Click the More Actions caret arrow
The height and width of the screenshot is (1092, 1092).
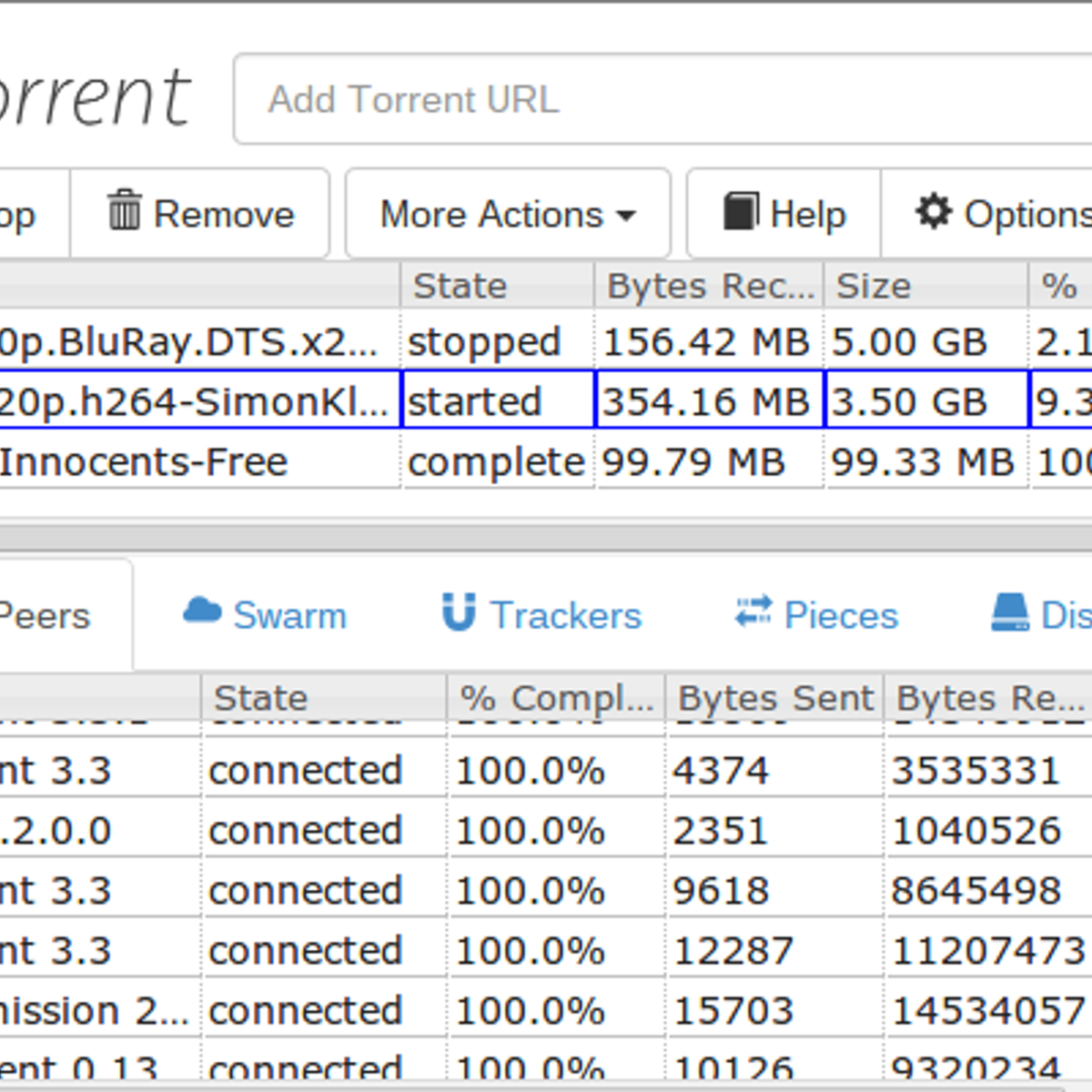pyautogui.click(x=626, y=217)
